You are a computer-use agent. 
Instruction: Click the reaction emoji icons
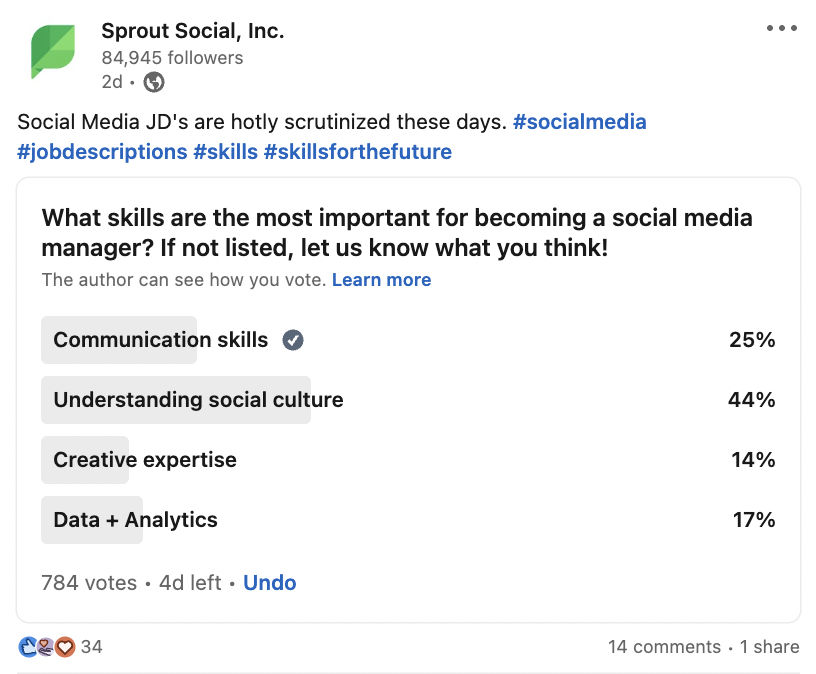47,647
